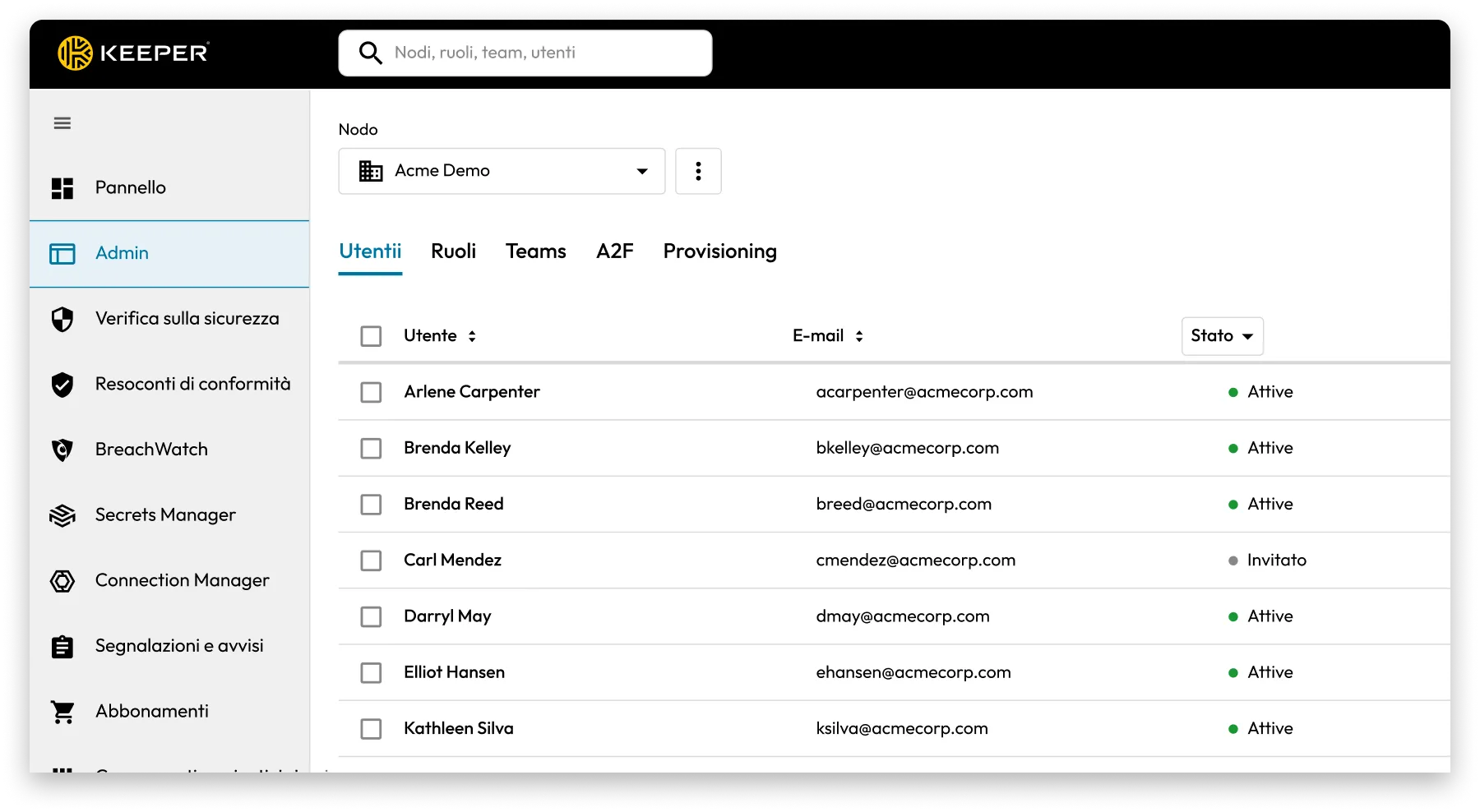Open user Darryl May
This screenshot has height=812, width=1480.
(447, 616)
